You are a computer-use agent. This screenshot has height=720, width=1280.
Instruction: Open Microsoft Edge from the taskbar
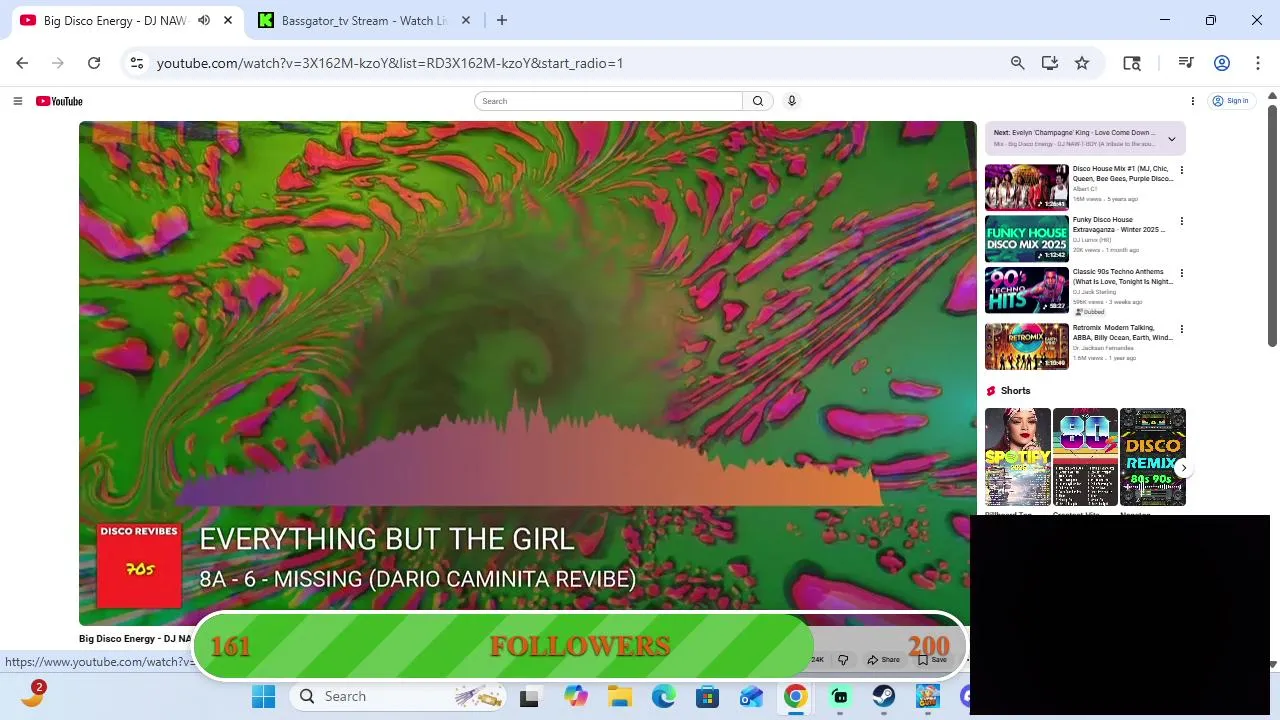click(x=663, y=696)
